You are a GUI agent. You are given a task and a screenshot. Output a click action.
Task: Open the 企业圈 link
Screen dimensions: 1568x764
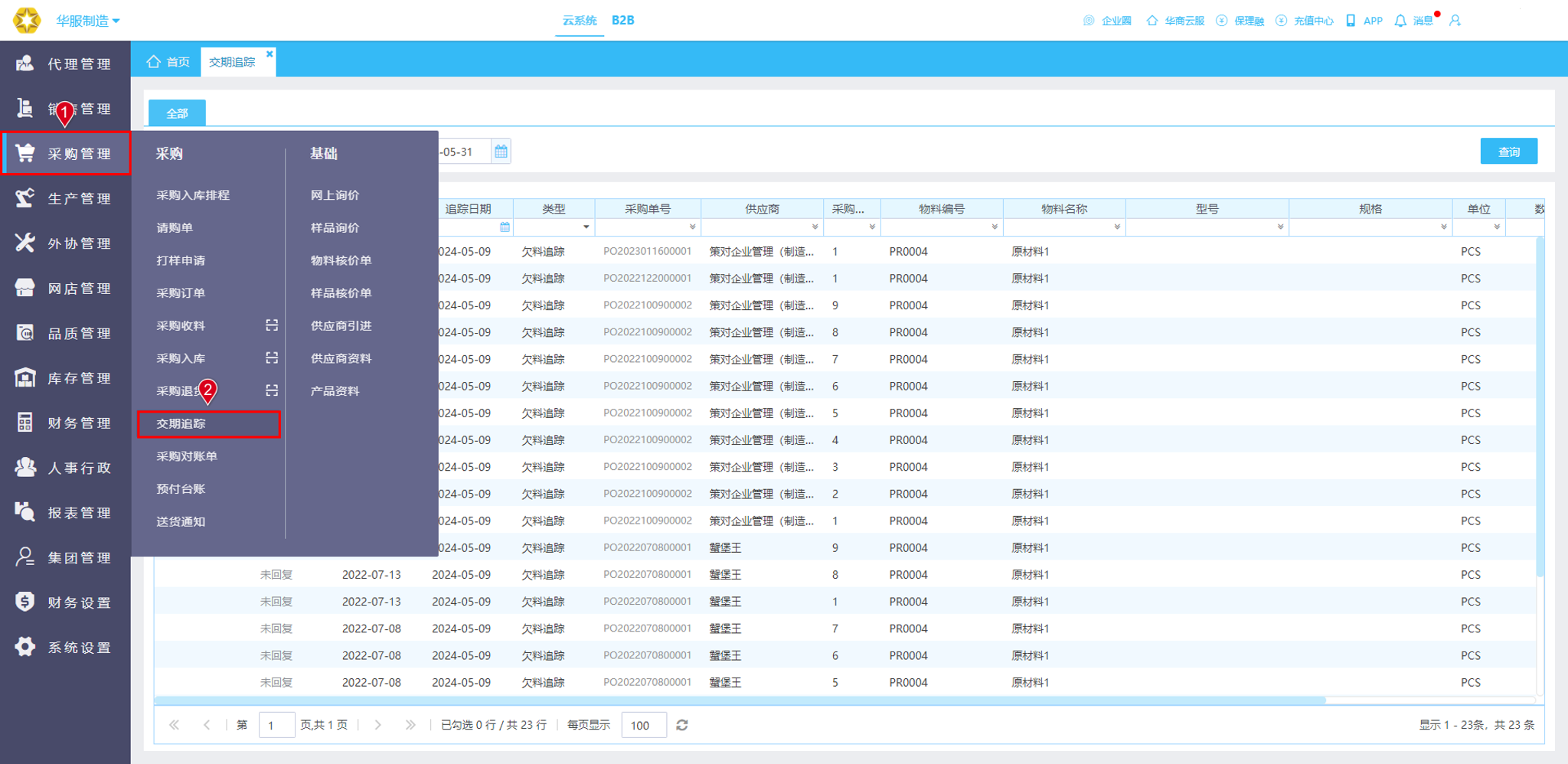1108,21
